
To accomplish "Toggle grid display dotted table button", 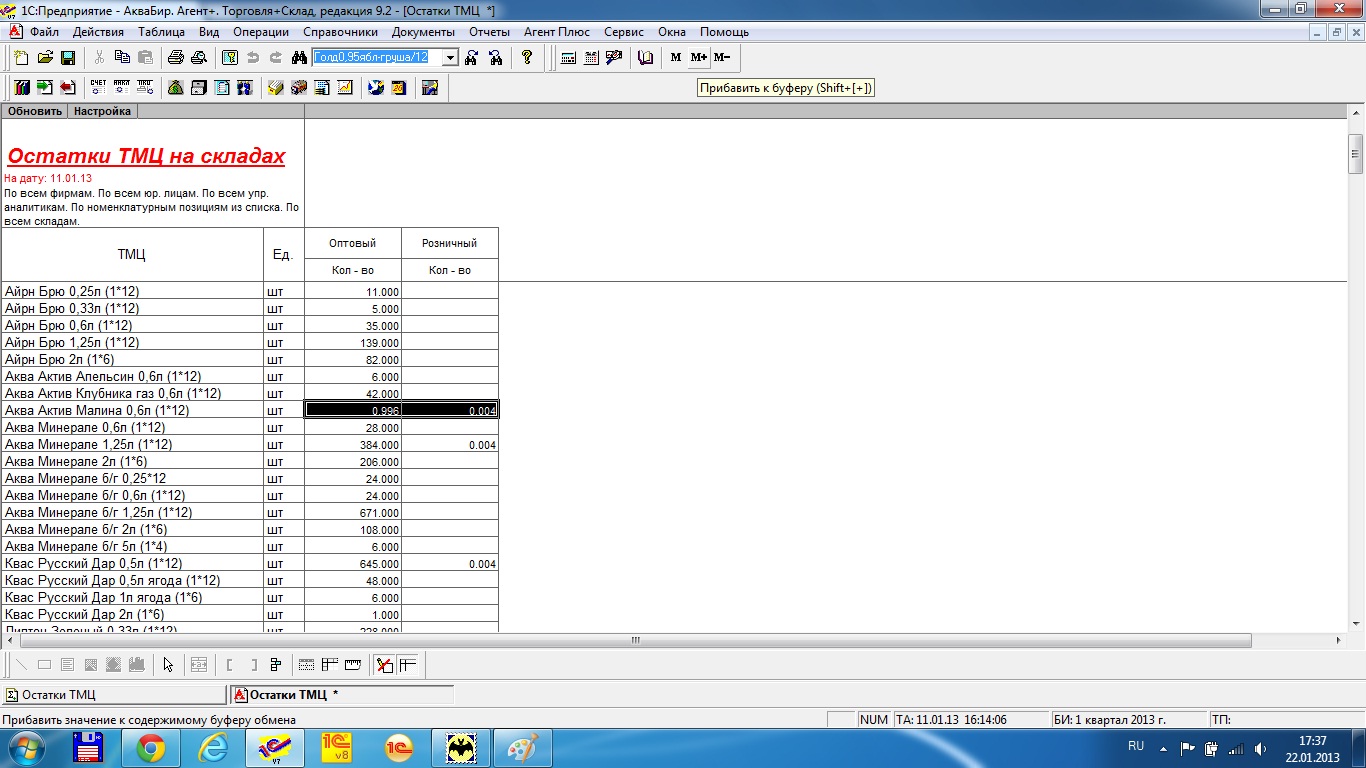I will [x=307, y=664].
